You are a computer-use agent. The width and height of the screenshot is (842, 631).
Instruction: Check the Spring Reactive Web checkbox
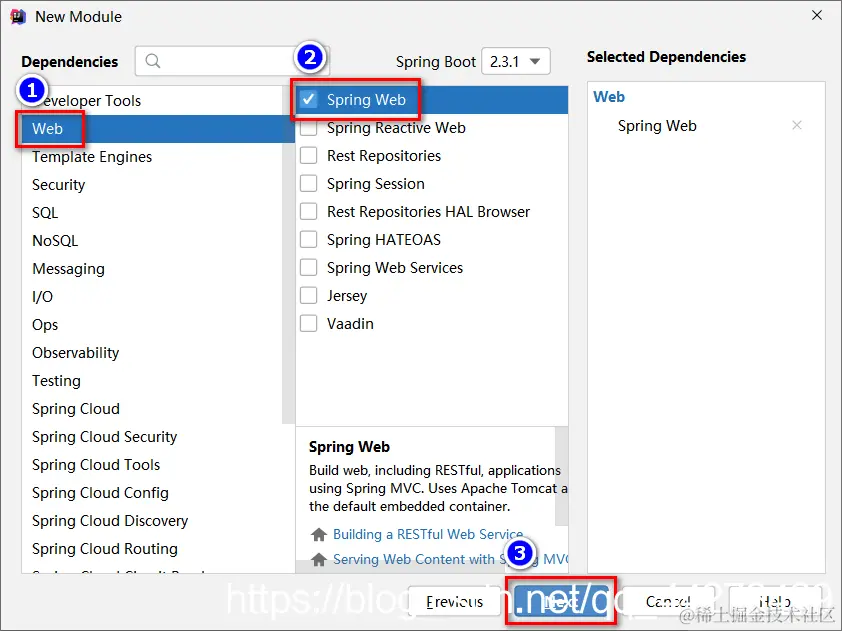(x=309, y=128)
